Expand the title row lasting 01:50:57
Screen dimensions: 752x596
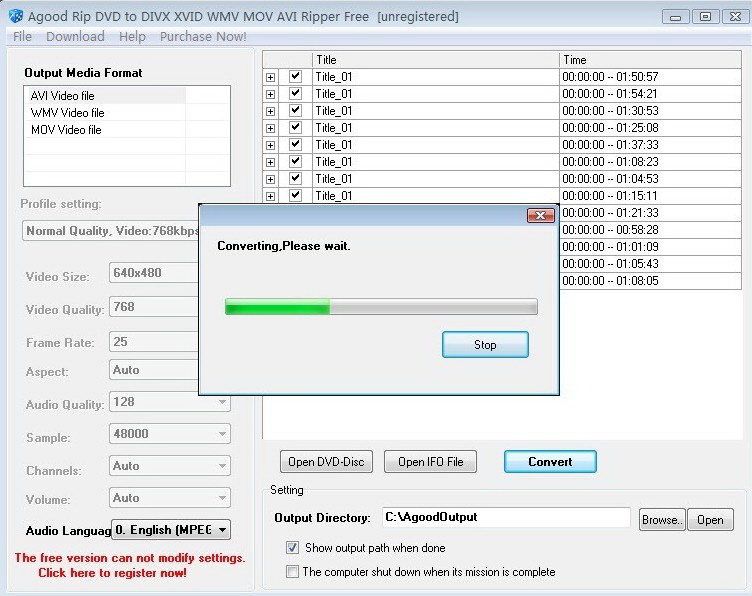(x=270, y=77)
